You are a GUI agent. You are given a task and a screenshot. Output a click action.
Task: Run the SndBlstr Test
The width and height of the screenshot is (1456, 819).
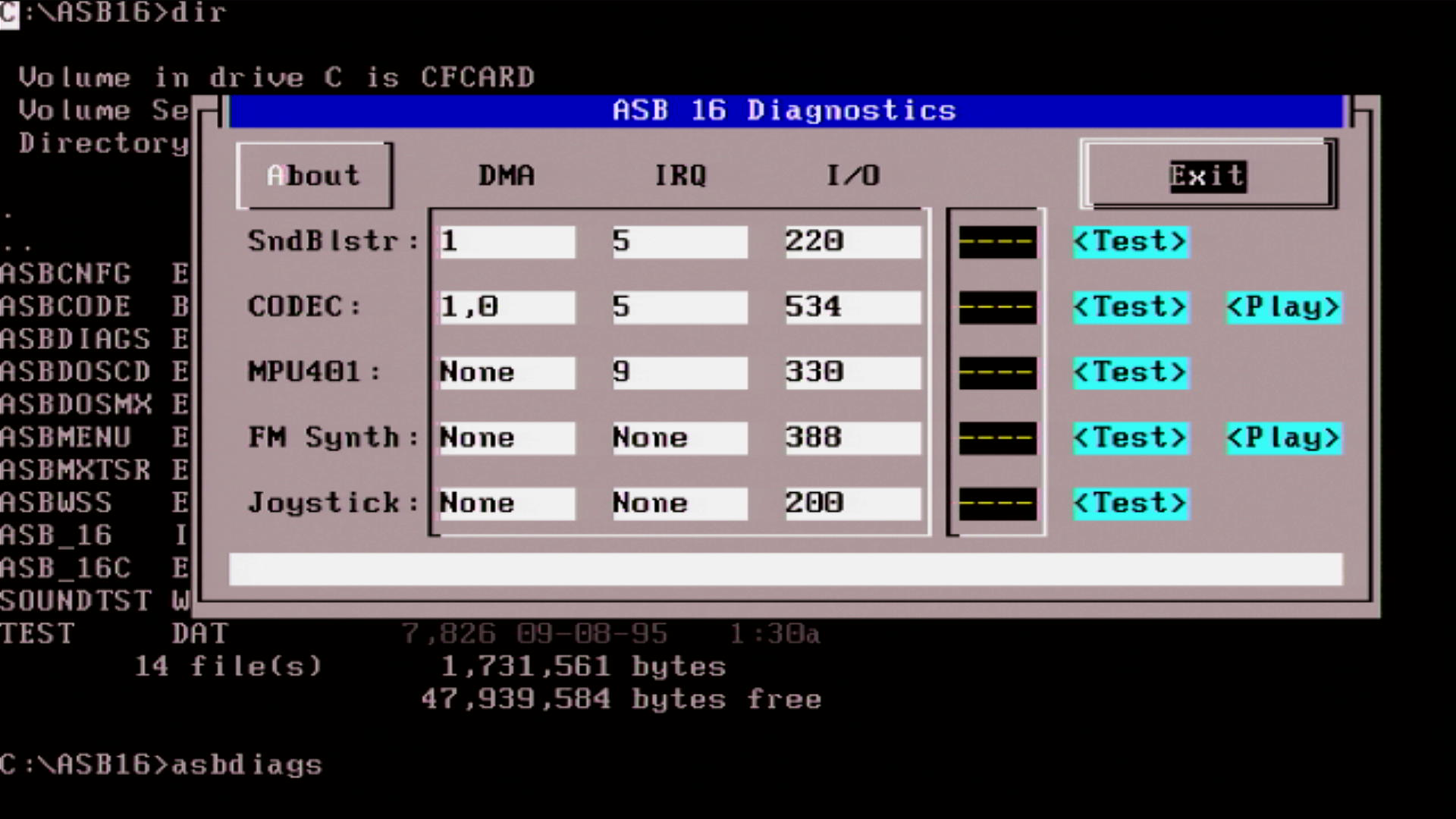[1130, 242]
